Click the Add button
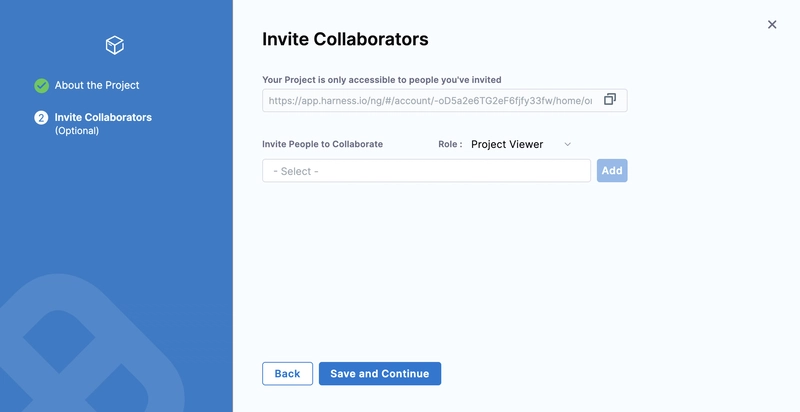Screen dimensions: 800x412 (x=612, y=171)
